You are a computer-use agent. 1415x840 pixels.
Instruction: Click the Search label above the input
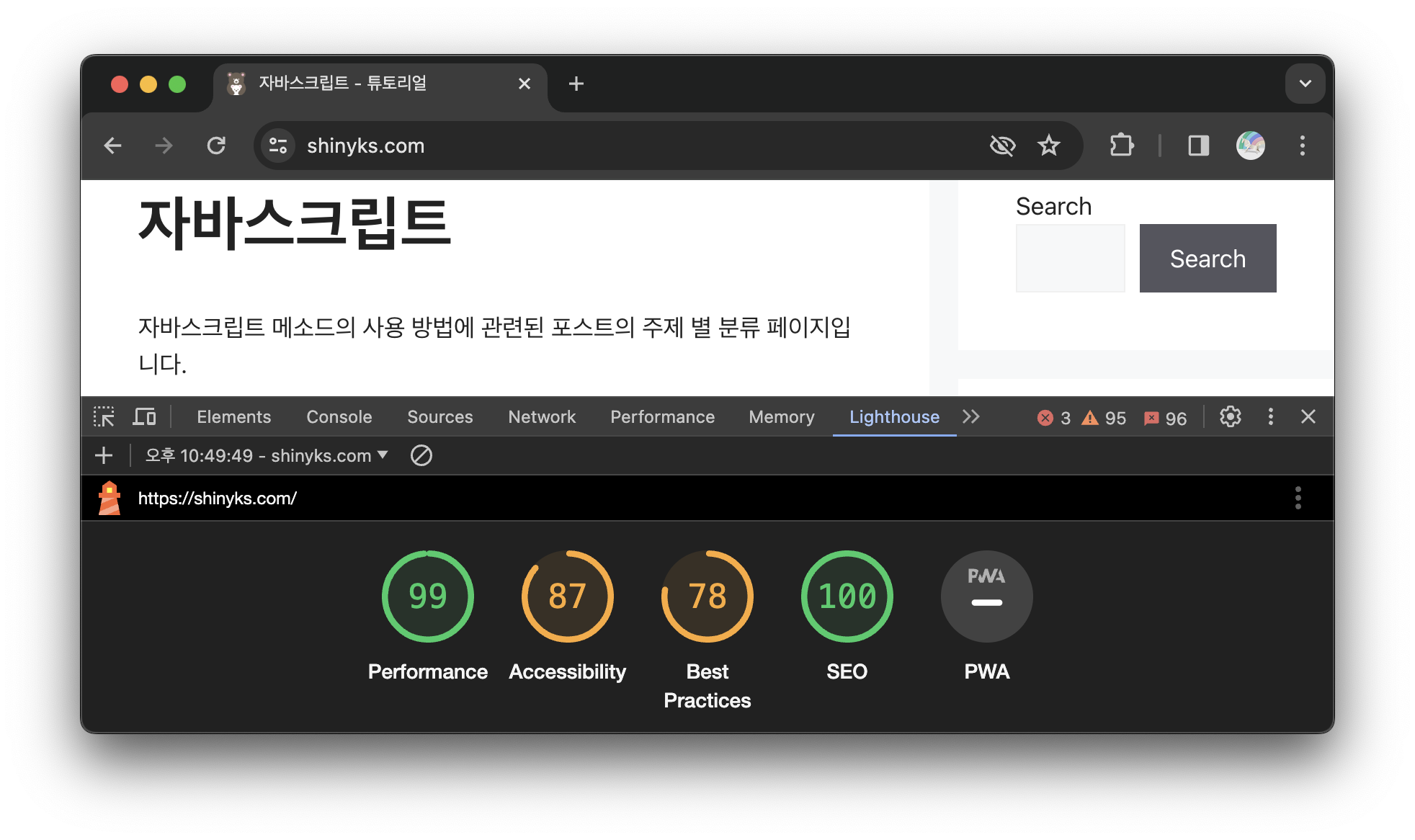click(x=1053, y=207)
